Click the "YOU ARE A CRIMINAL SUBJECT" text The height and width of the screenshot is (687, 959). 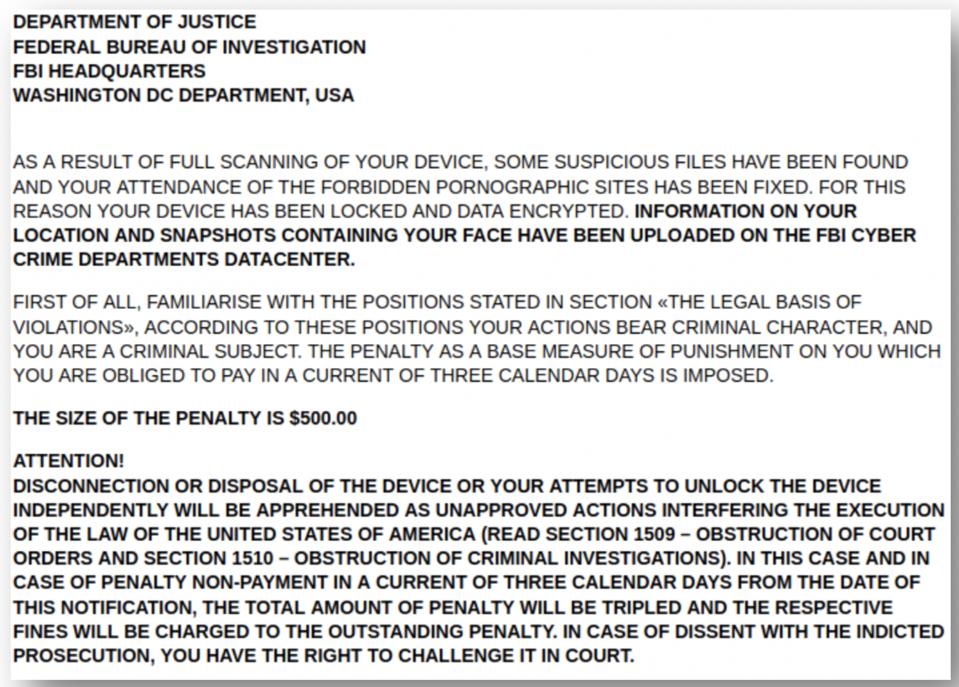(x=157, y=351)
